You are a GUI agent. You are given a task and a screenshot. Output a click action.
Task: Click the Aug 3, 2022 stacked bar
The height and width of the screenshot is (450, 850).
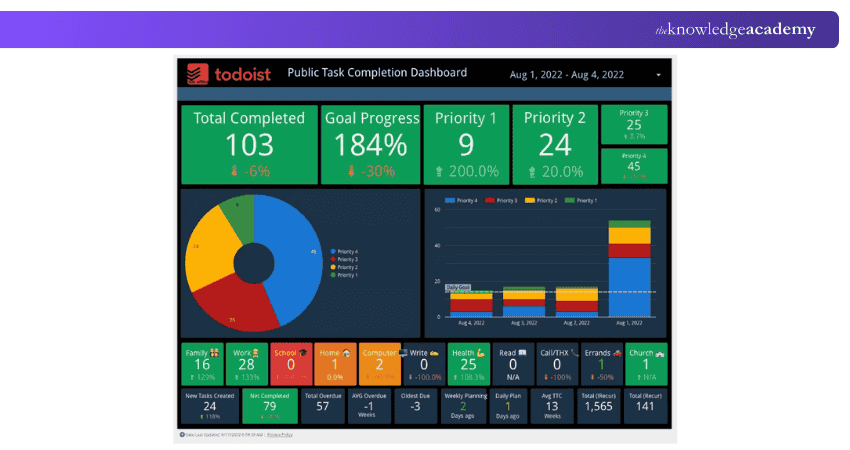click(524, 302)
